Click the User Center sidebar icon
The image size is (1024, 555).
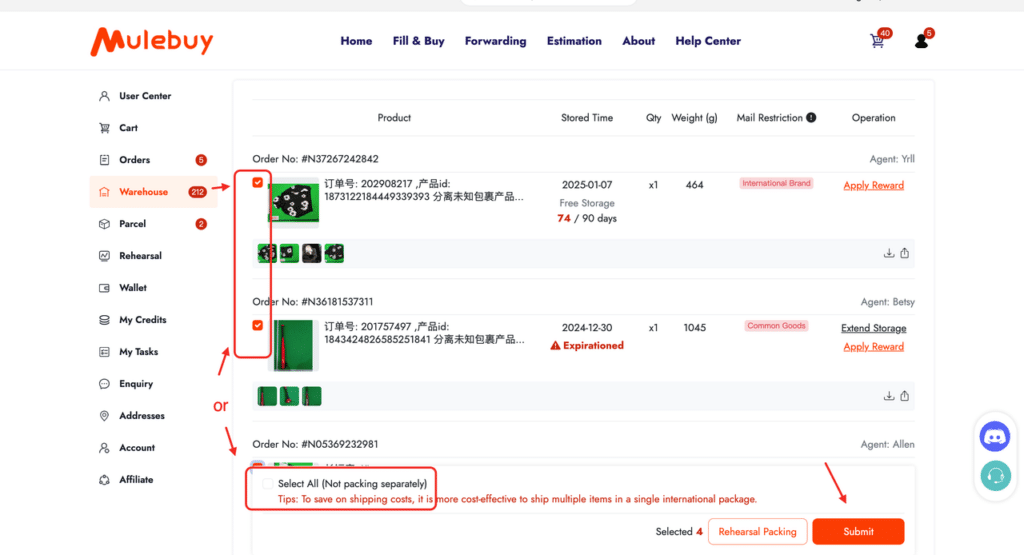tap(104, 96)
